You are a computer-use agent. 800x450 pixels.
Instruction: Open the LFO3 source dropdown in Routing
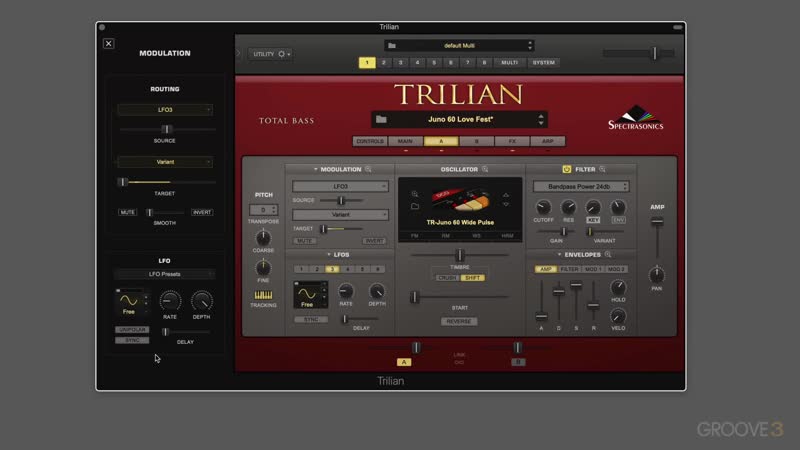click(165, 109)
